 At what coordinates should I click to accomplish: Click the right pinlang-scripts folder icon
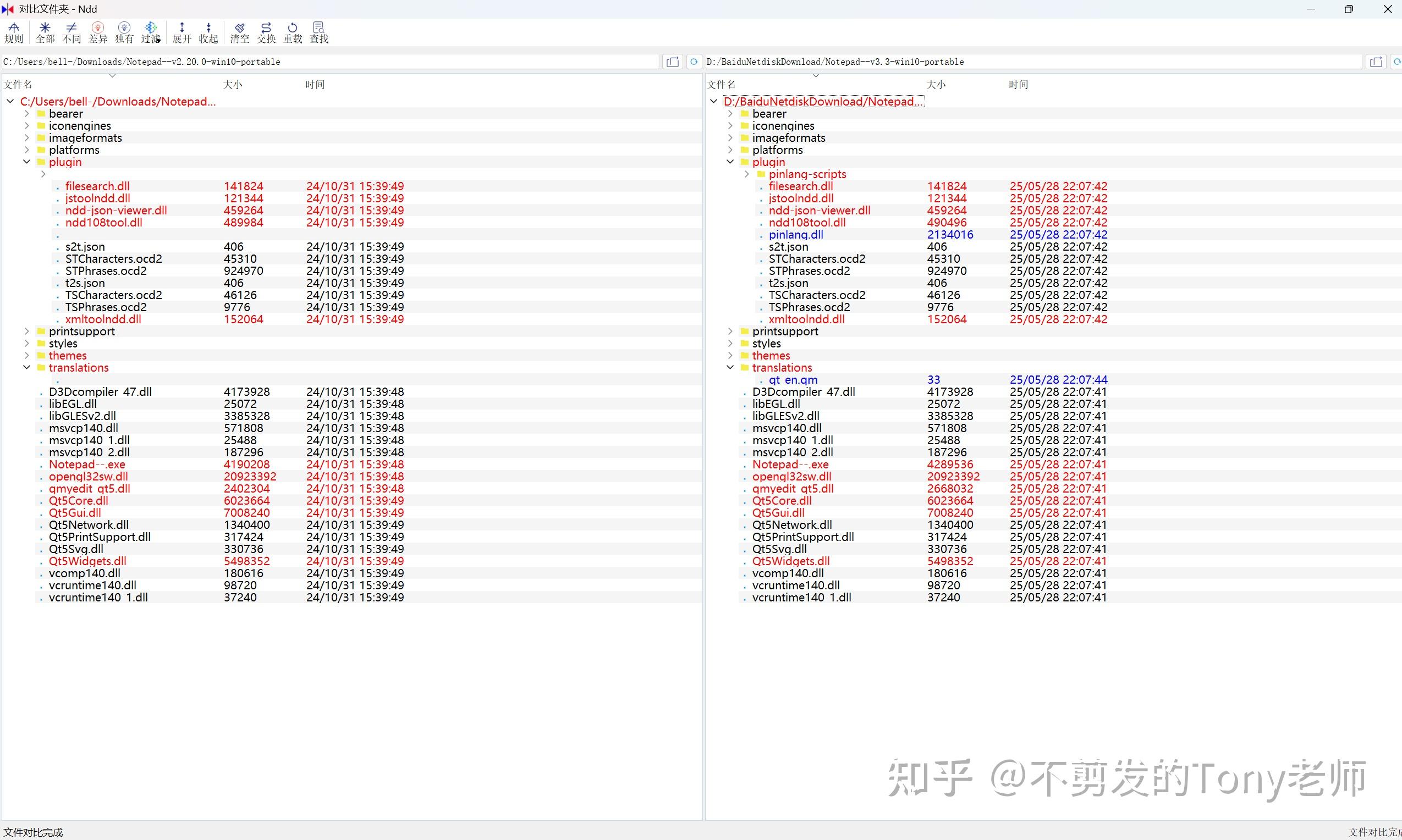[761, 174]
